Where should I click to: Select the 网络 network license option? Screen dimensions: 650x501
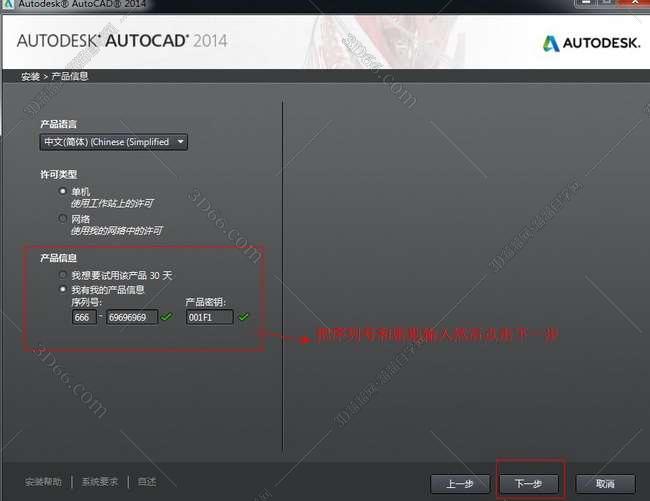click(64, 218)
